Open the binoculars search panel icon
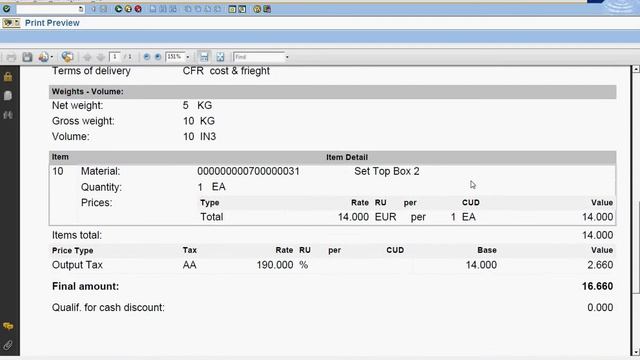This screenshot has width=640, height=360. coord(8,115)
